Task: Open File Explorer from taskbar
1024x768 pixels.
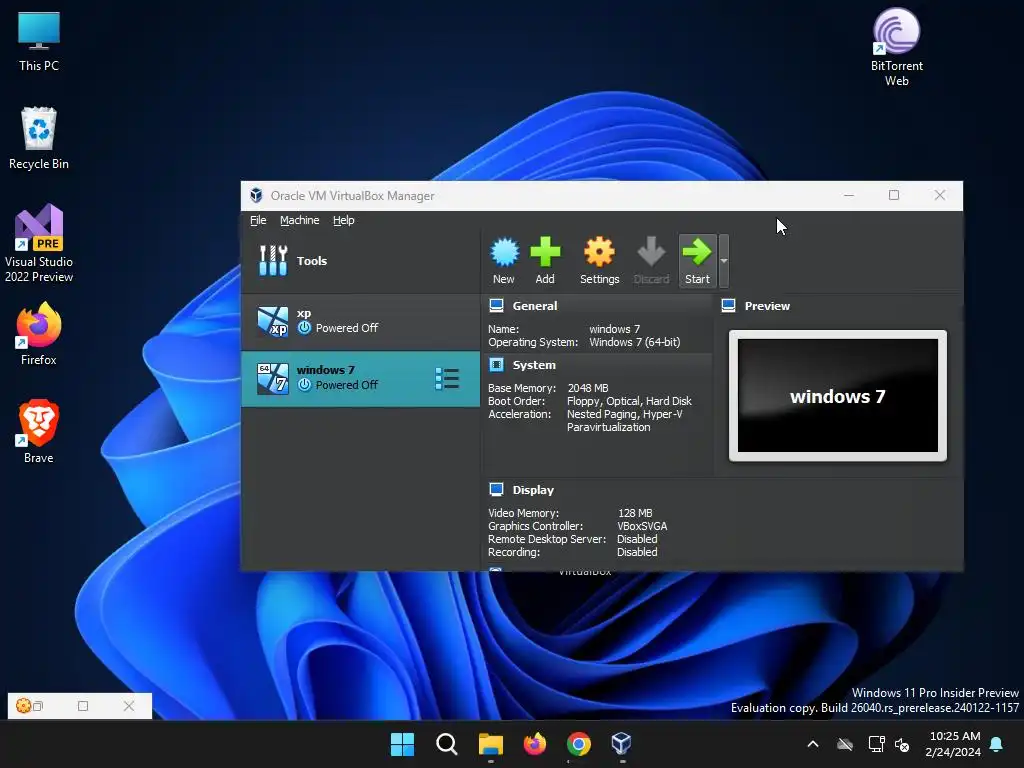Action: (x=490, y=744)
